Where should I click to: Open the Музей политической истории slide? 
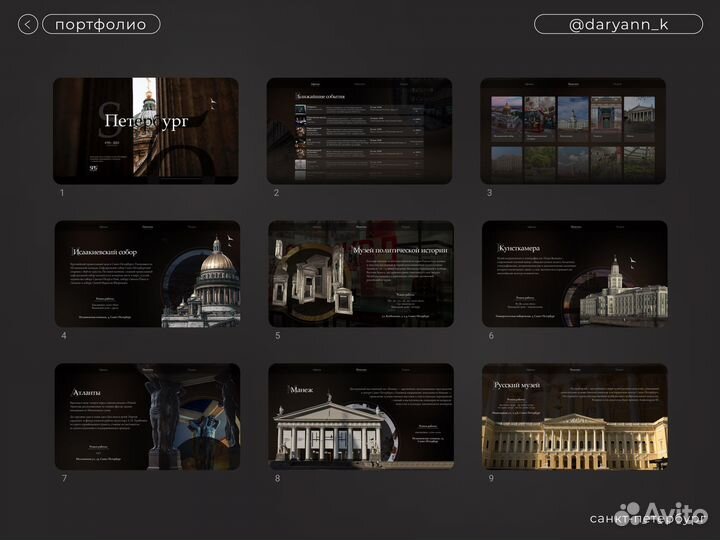[x=359, y=274]
